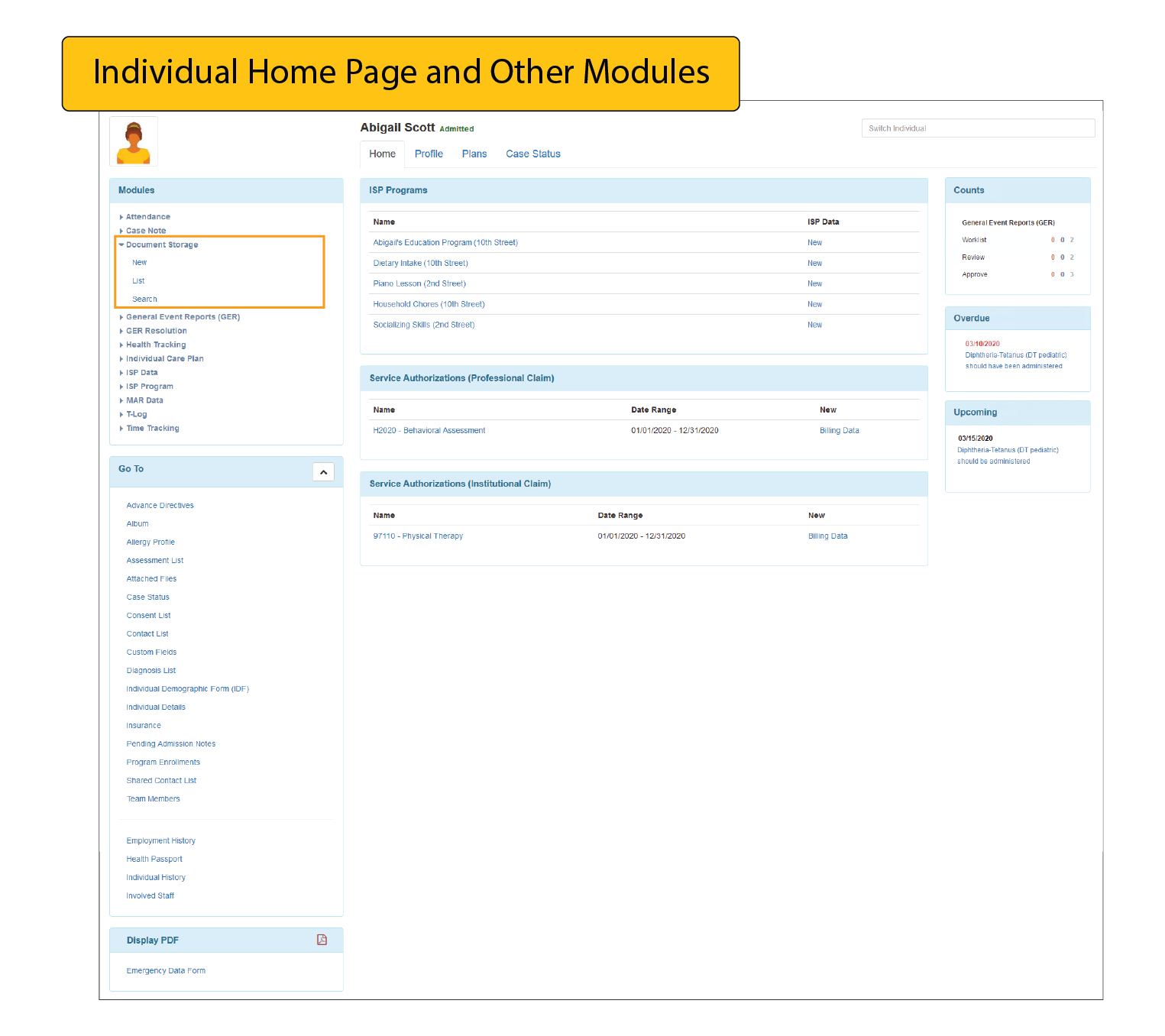Image resolution: width=1165 pixels, height=1036 pixels.
Task: Expand the Time Tracking module
Action: pyautogui.click(x=149, y=429)
